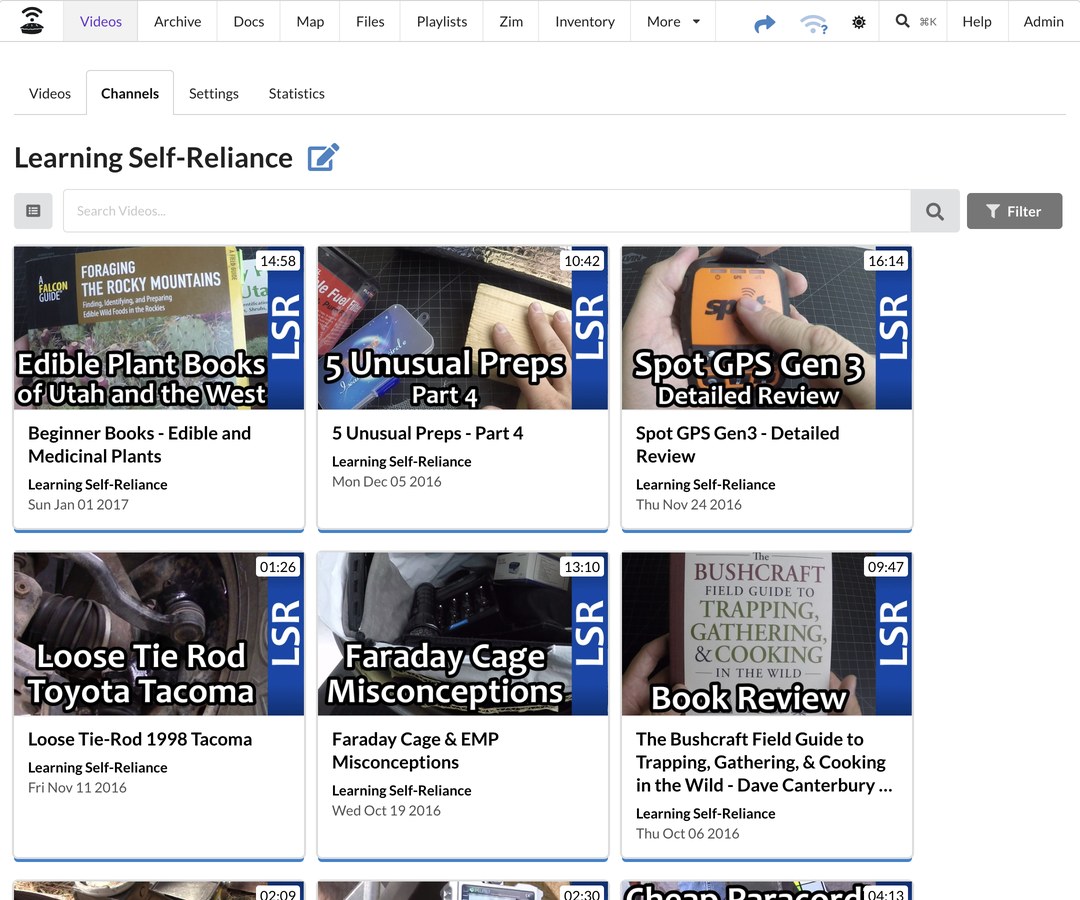Click channel name under 5 Unusual Preps card

tap(402, 461)
